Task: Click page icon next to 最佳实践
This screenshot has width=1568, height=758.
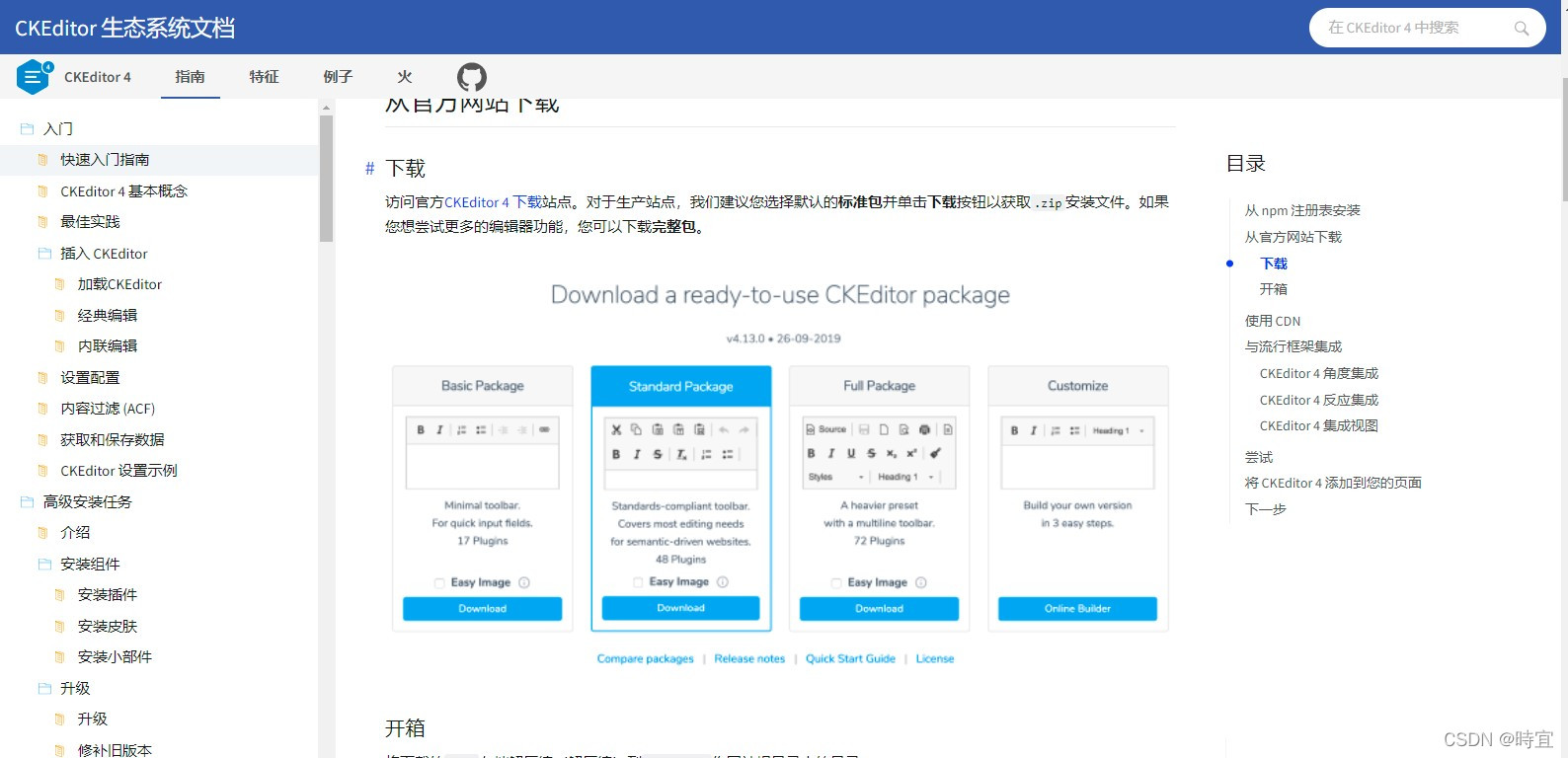Action: point(42,222)
